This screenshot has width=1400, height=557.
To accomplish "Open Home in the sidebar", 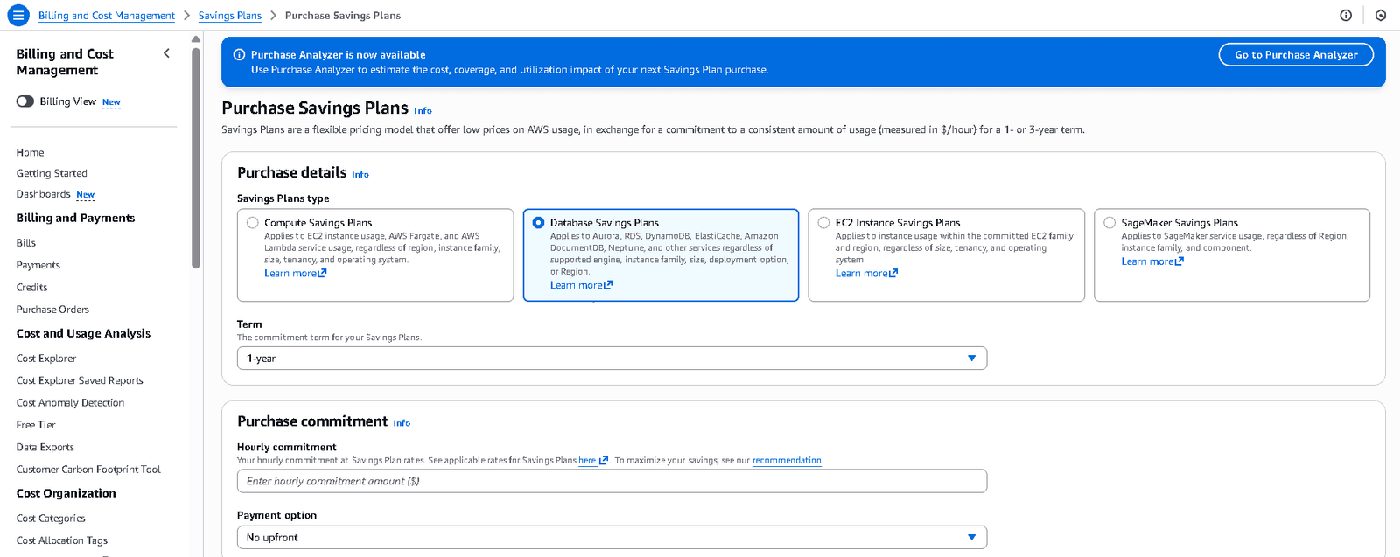I will tap(30, 152).
